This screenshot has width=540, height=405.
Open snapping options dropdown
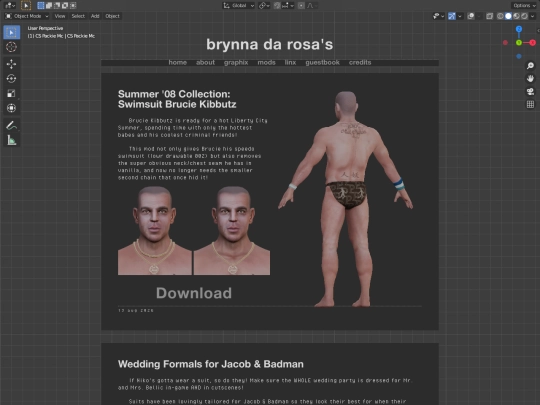click(288, 6)
